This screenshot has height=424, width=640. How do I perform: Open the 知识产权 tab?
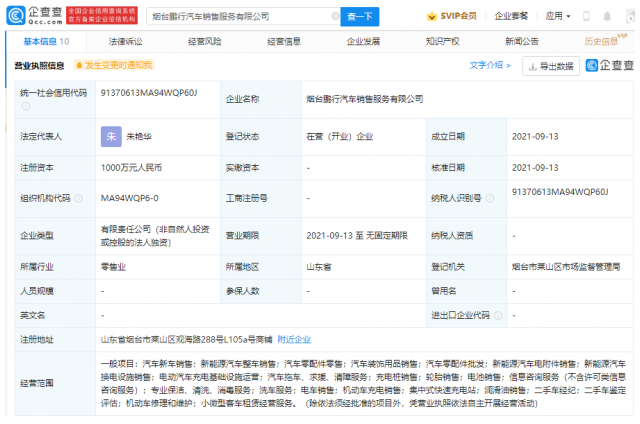[x=442, y=42]
